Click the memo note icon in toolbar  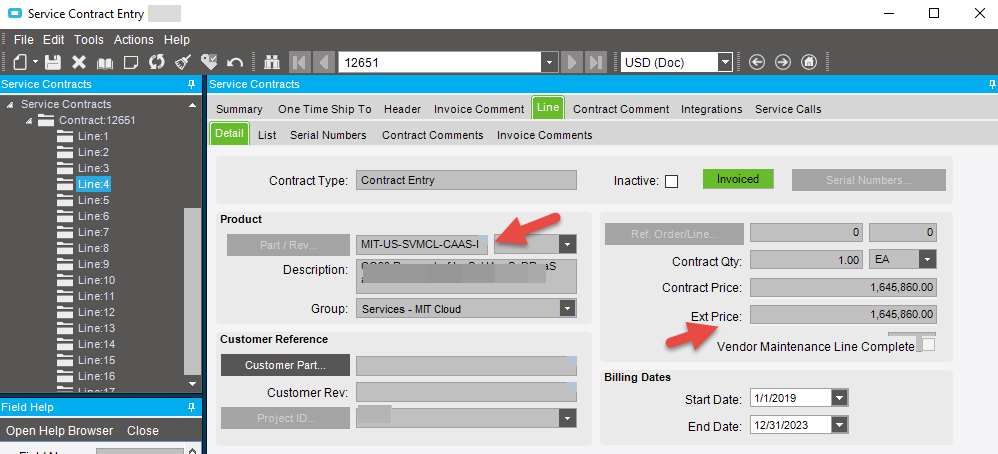(x=130, y=62)
